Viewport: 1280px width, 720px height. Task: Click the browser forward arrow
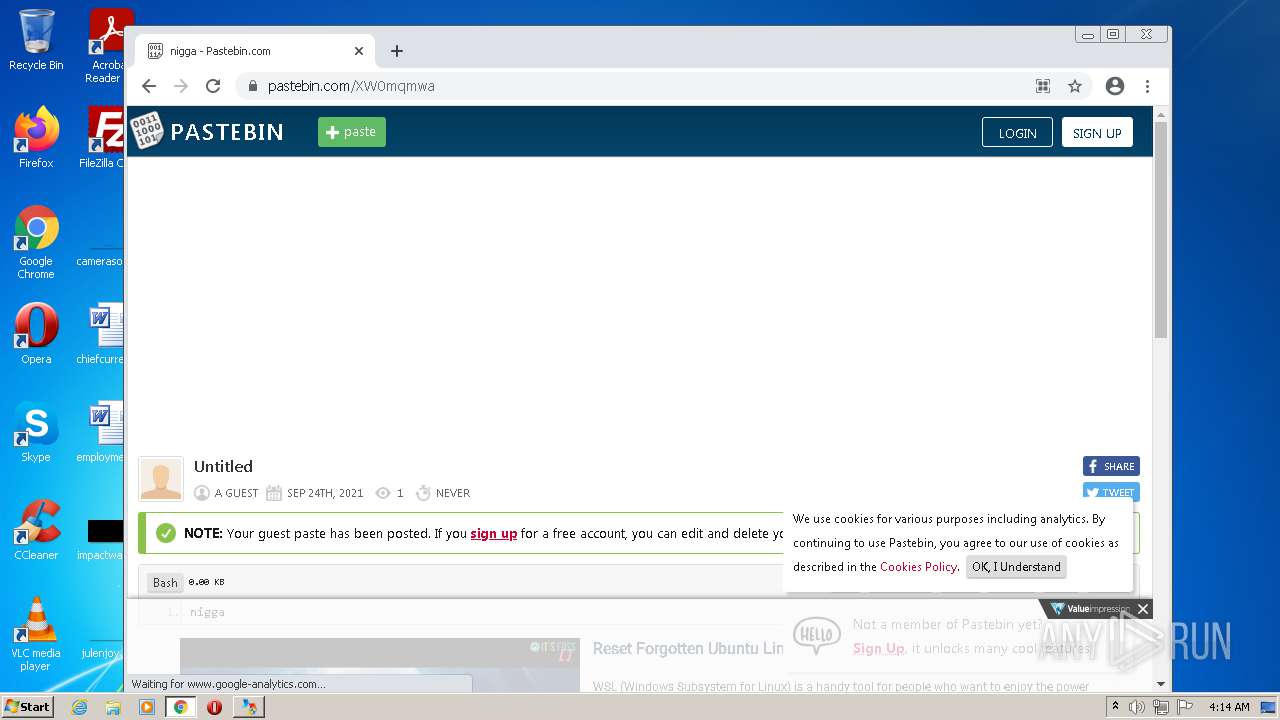tap(181, 86)
